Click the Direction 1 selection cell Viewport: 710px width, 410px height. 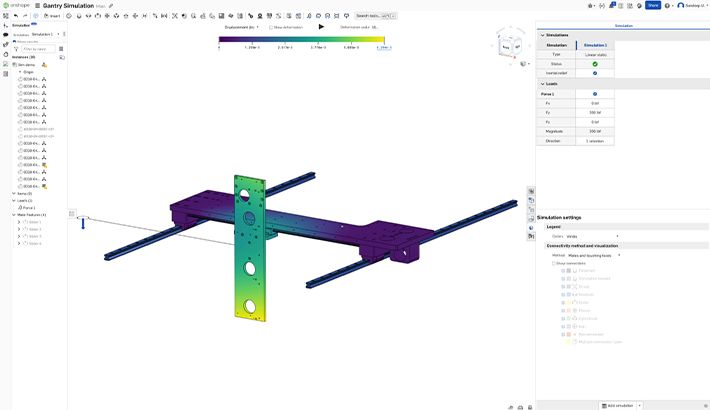[x=595, y=141]
